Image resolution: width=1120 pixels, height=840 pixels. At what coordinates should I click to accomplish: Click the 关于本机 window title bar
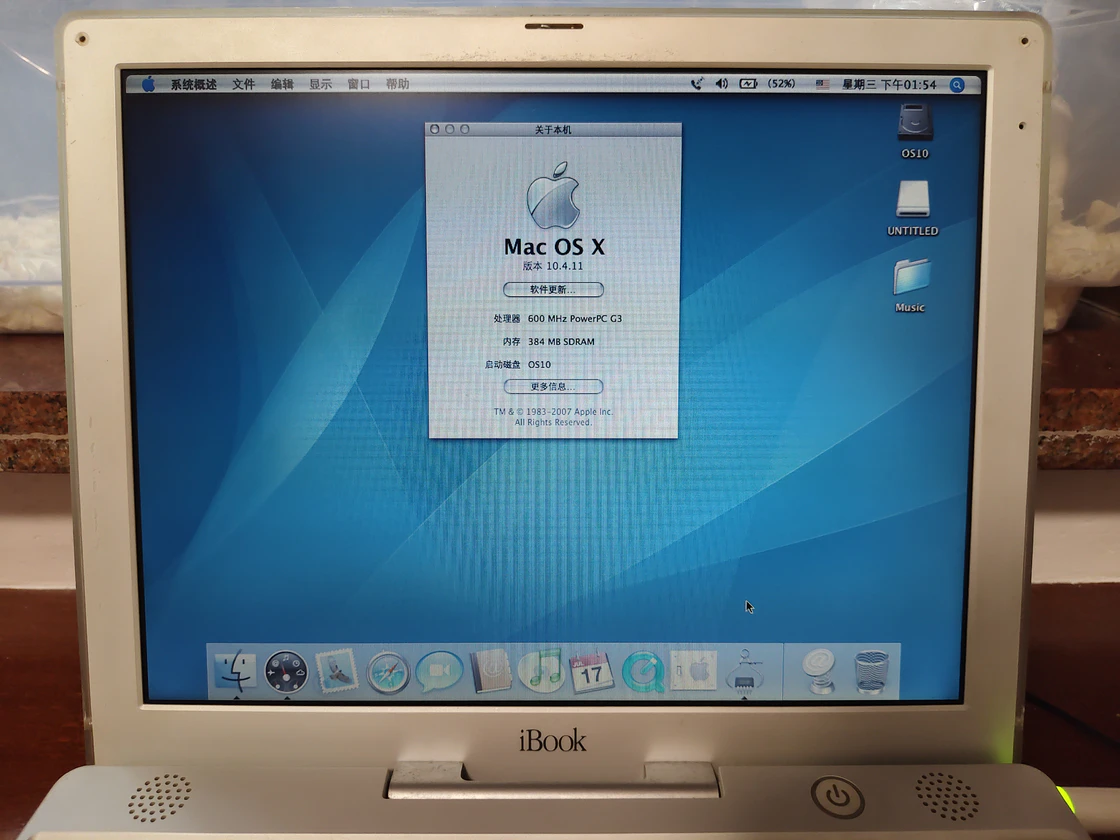pyautogui.click(x=554, y=129)
